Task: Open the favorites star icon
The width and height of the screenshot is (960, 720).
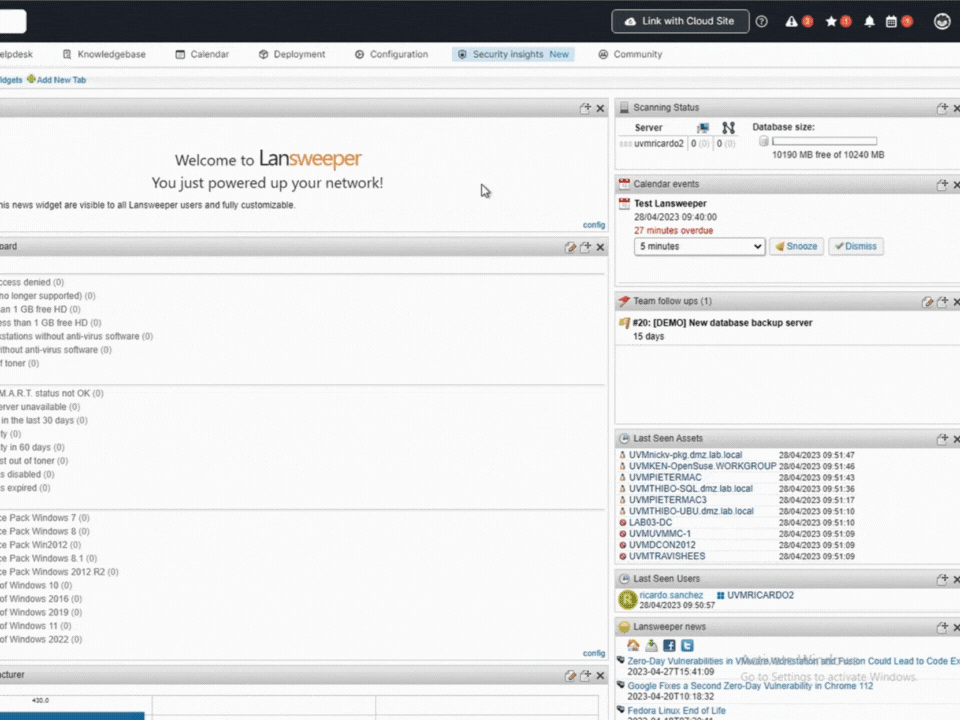Action: [831, 21]
